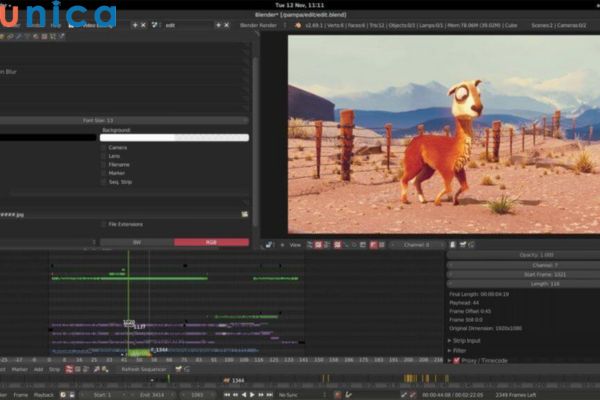
Task: Set preview to Color and Alpha channels
Action: point(373,245)
